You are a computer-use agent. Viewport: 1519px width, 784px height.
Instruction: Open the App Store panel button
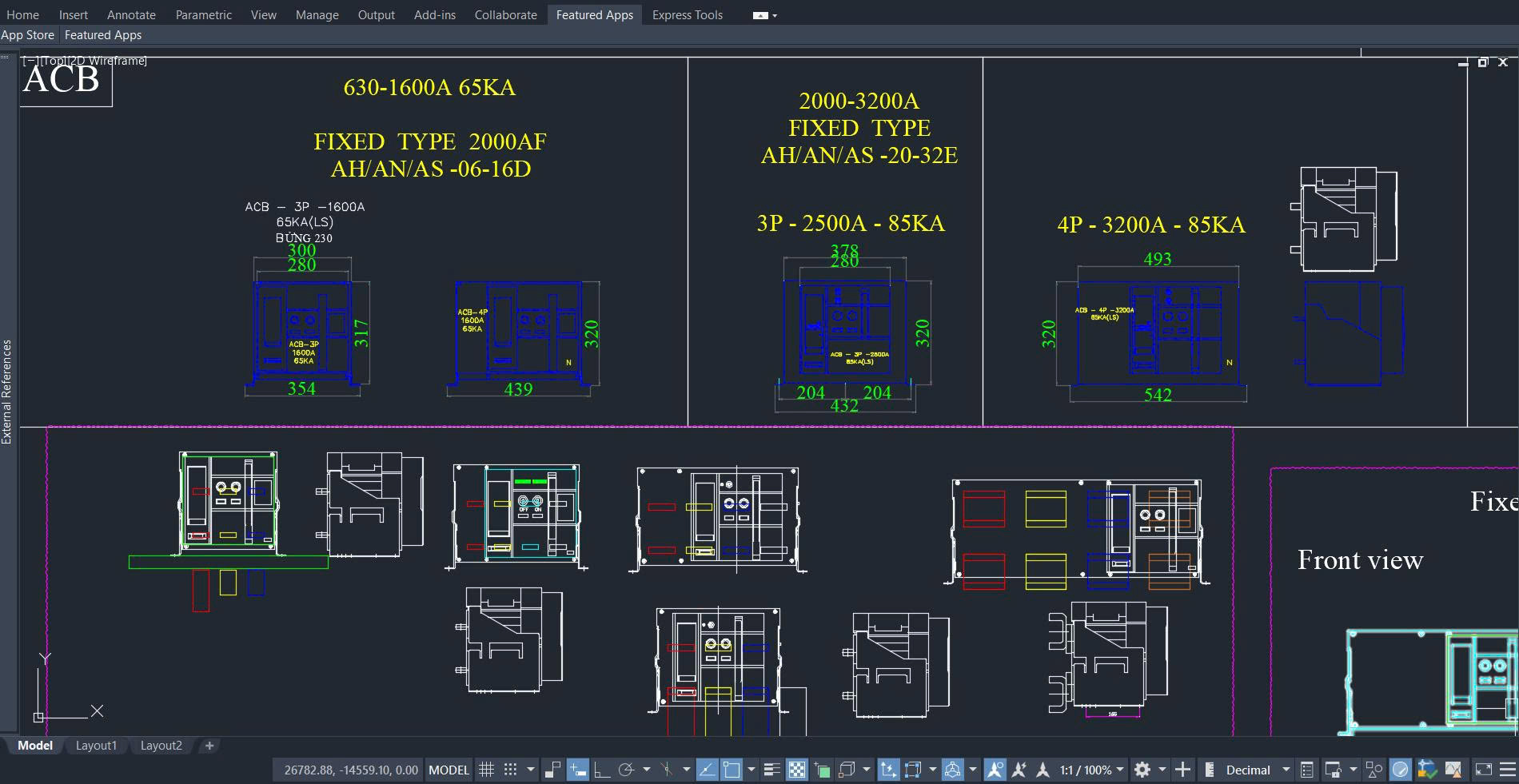point(27,35)
